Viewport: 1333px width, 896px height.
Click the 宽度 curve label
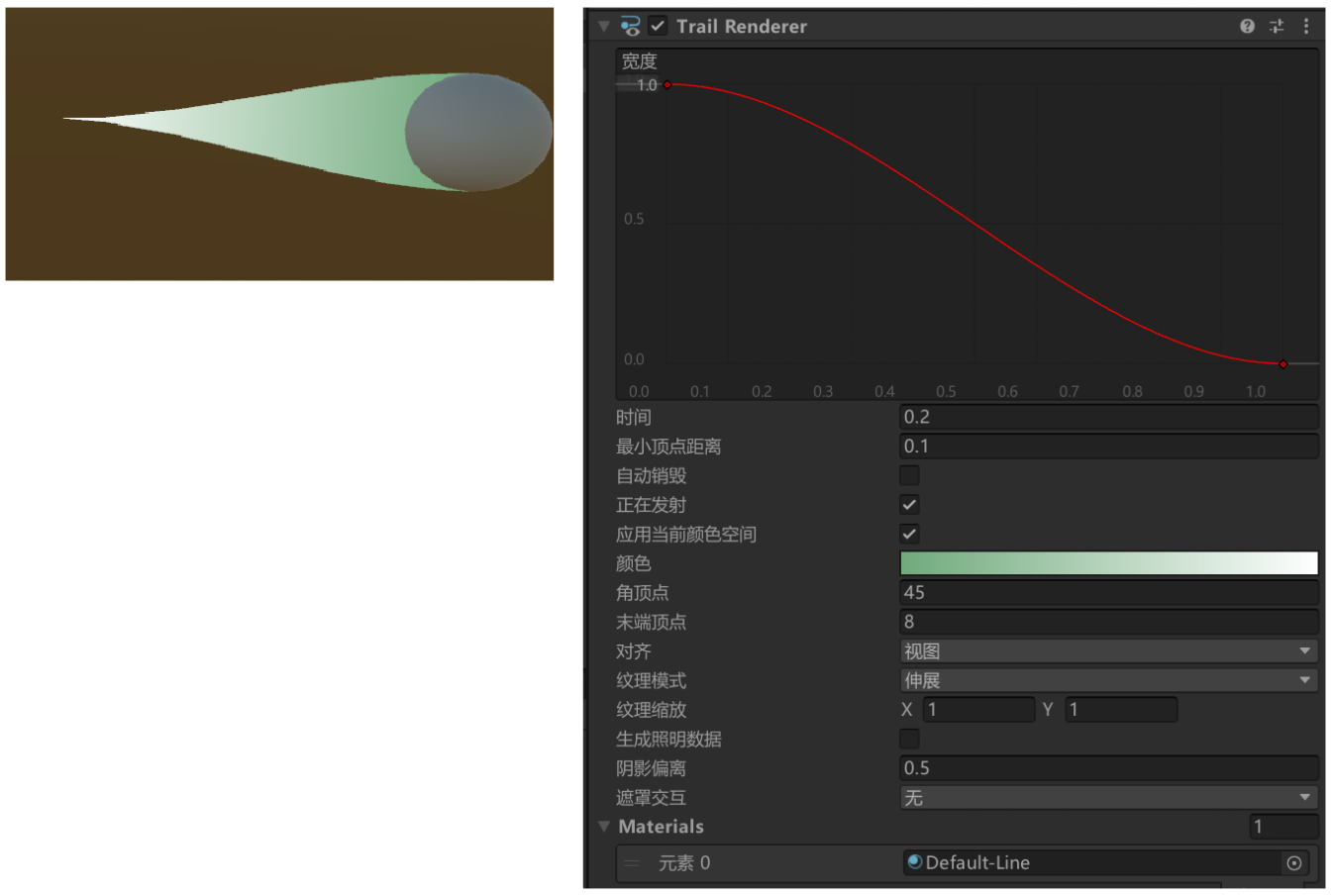640,61
